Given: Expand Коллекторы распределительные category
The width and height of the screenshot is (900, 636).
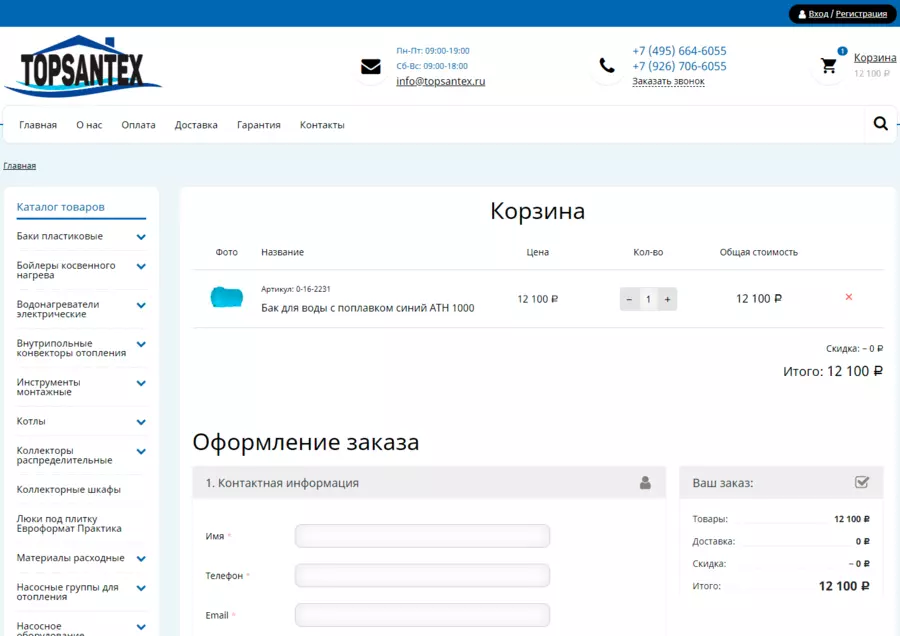Looking at the screenshot, I should coord(141,451).
